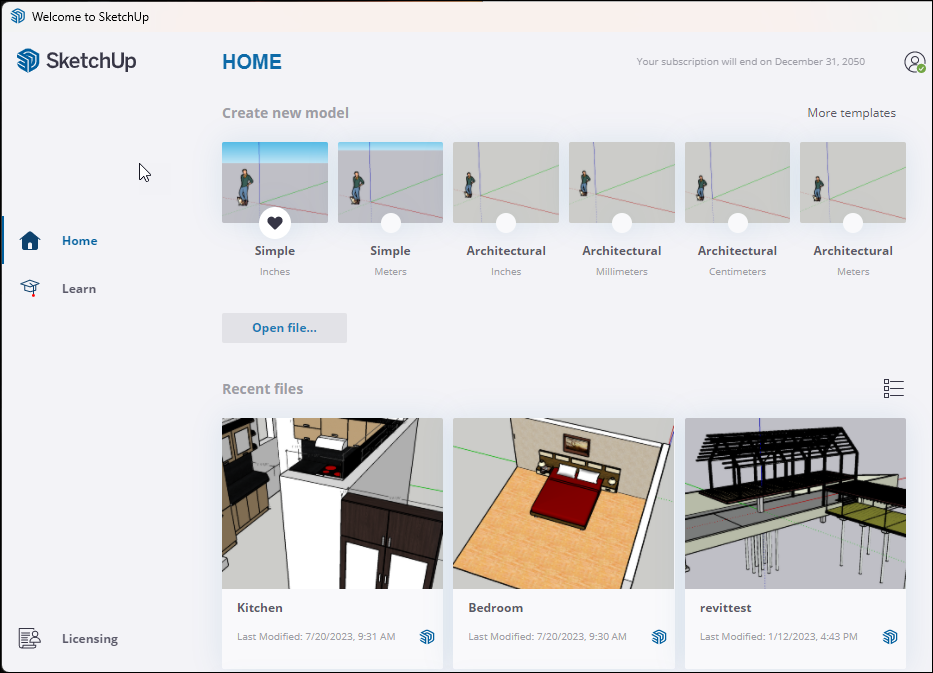Show More templates
This screenshot has width=933, height=673.
click(851, 113)
